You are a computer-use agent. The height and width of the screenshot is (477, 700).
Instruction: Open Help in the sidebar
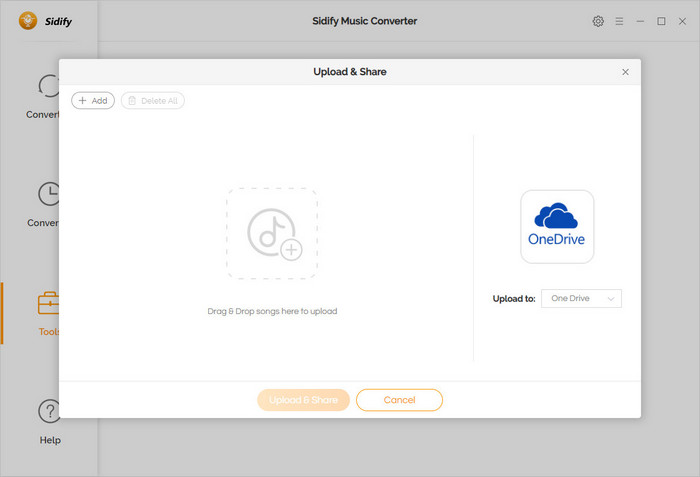point(50,422)
